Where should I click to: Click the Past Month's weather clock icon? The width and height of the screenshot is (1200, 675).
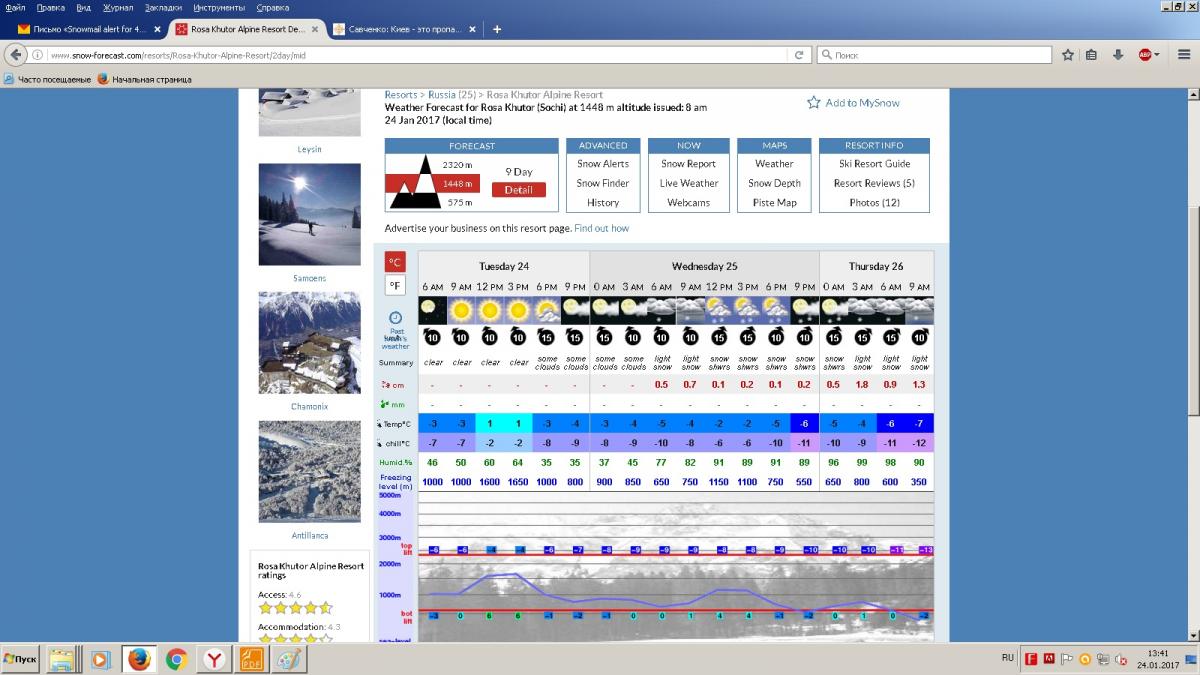click(395, 317)
